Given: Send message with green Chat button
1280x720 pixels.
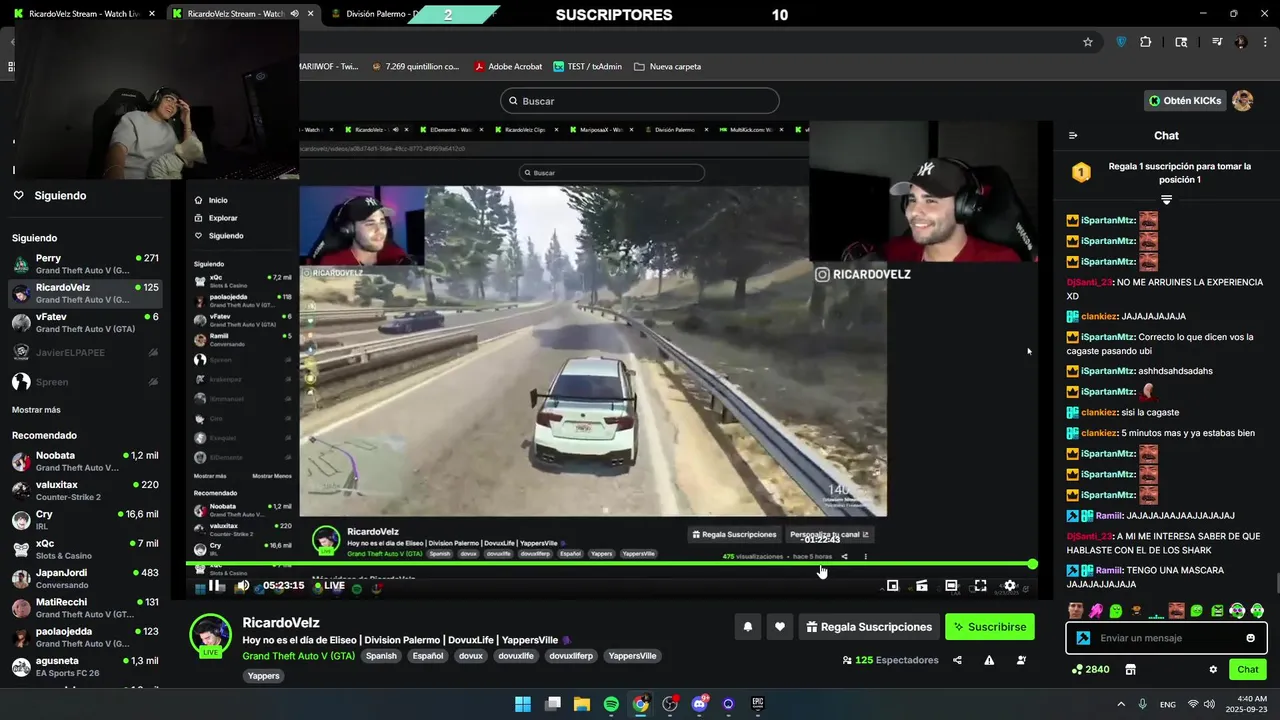Looking at the screenshot, I should pyautogui.click(x=1248, y=669).
